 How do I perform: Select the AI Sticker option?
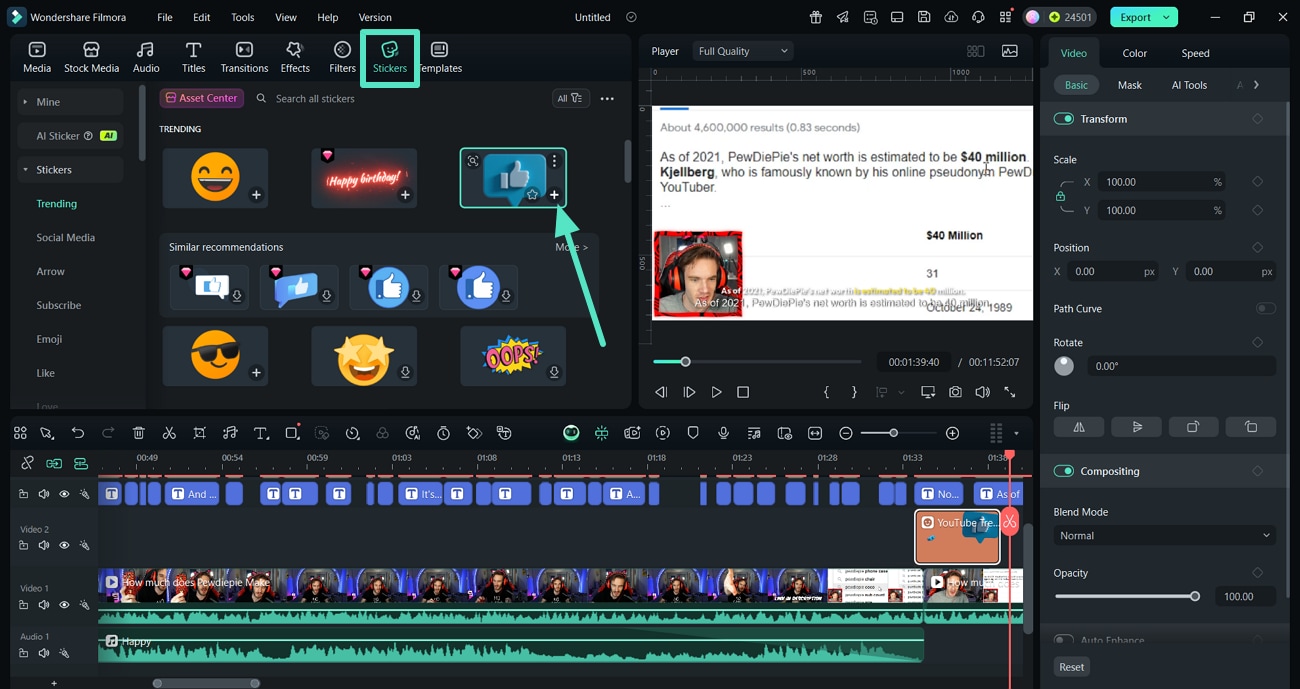70,136
